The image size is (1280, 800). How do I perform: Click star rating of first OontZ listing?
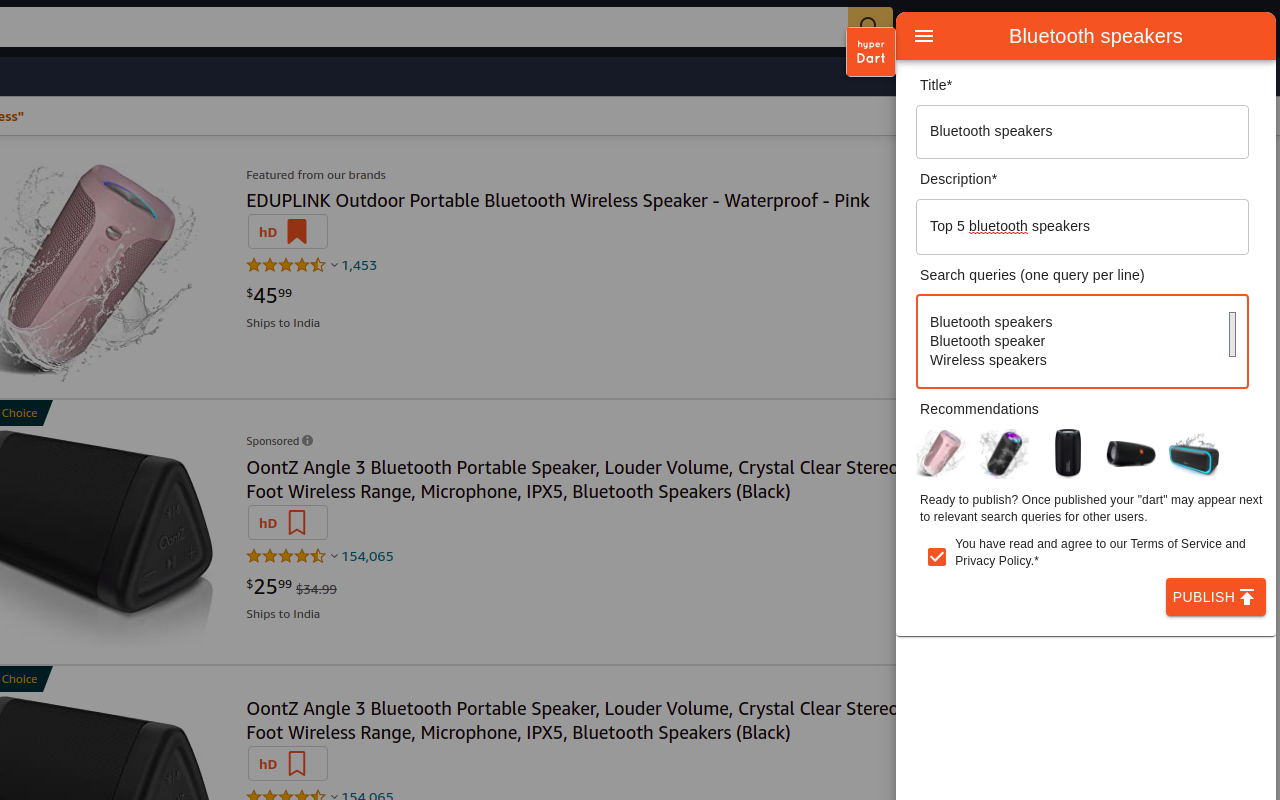tap(286, 556)
